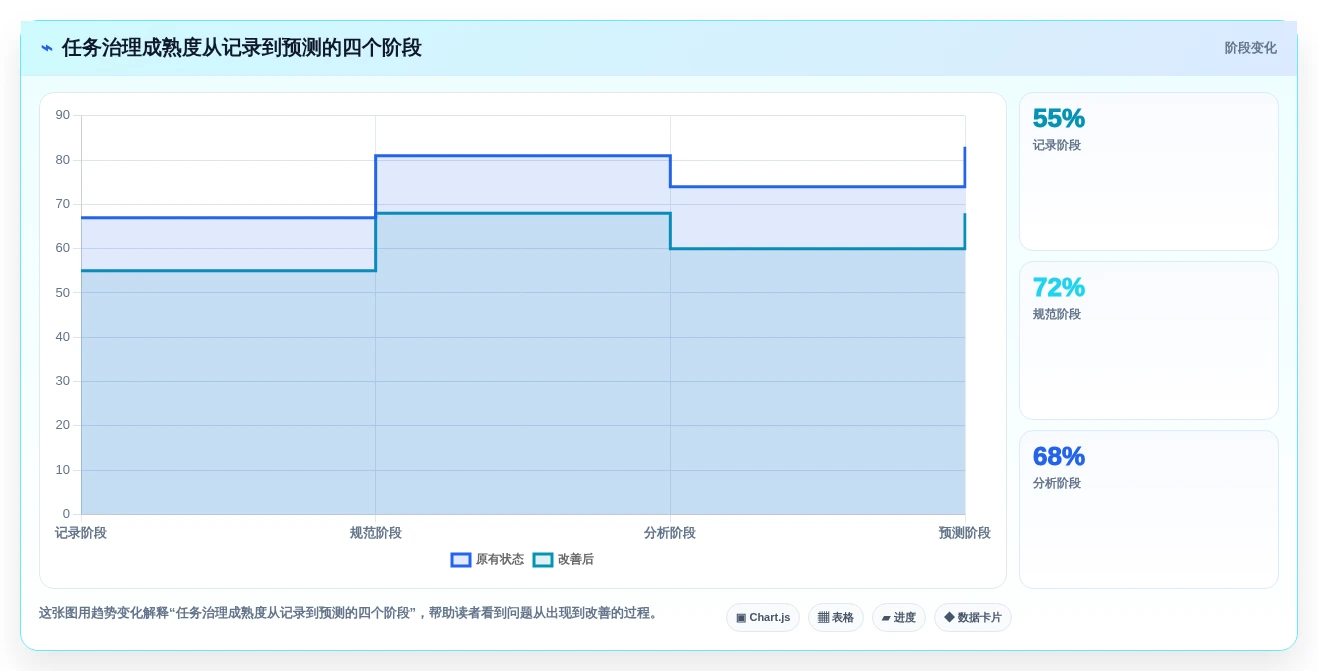Click the y-axis value 0

[x=67, y=514]
